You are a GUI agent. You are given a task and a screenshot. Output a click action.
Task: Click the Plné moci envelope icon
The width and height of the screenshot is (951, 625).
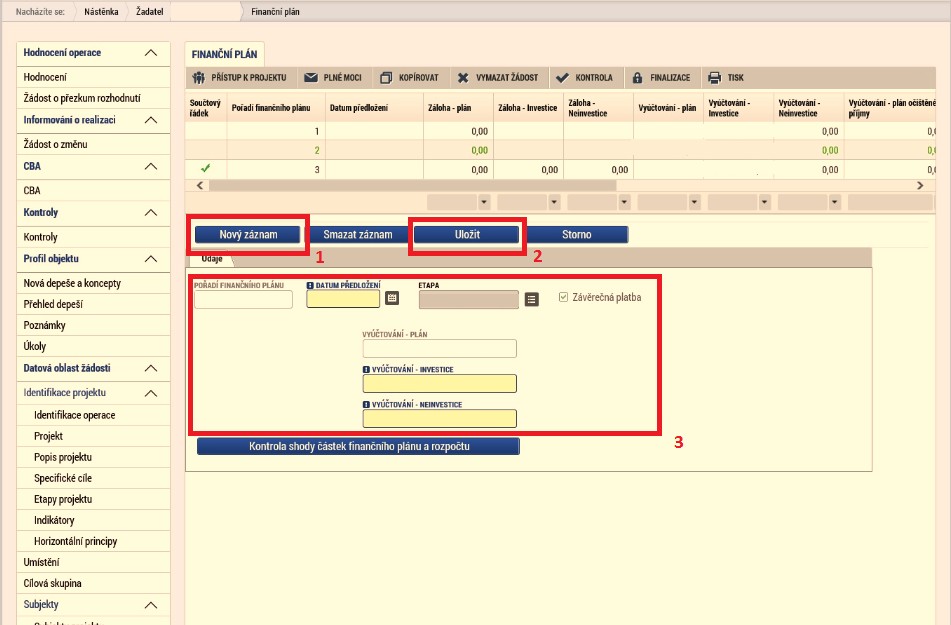pos(311,78)
